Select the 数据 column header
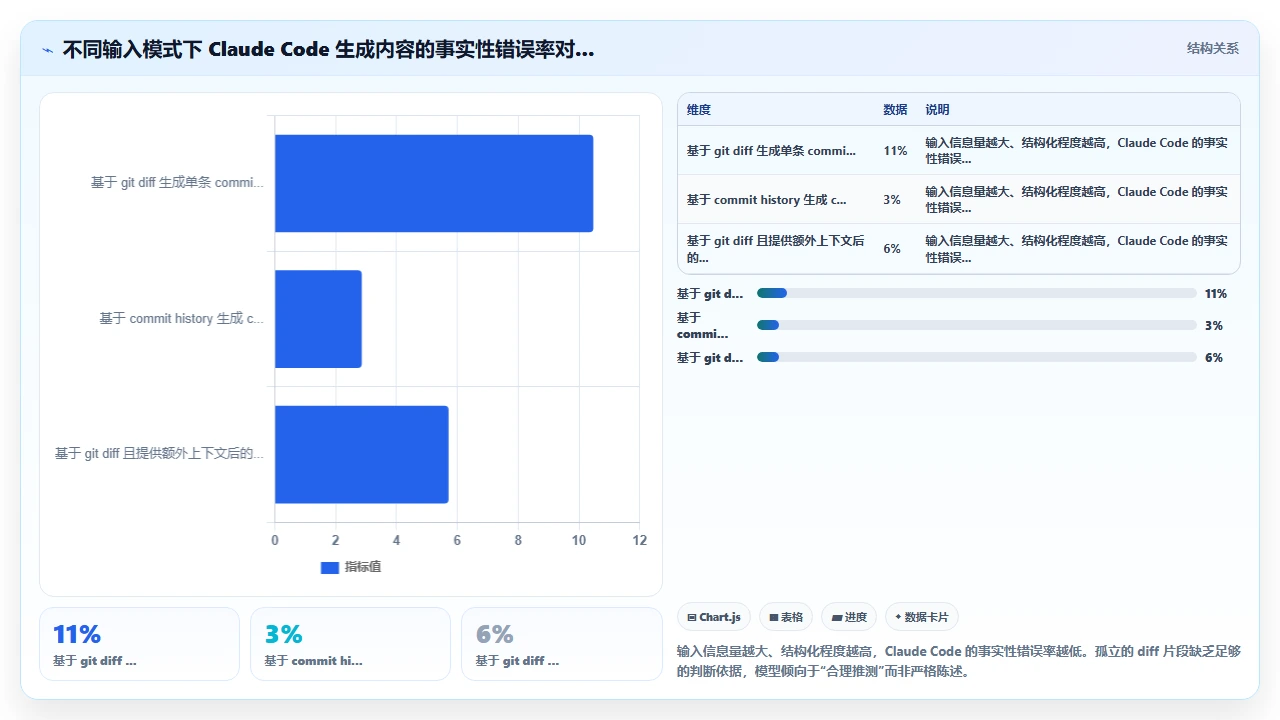Image resolution: width=1280 pixels, height=720 pixels. point(895,110)
